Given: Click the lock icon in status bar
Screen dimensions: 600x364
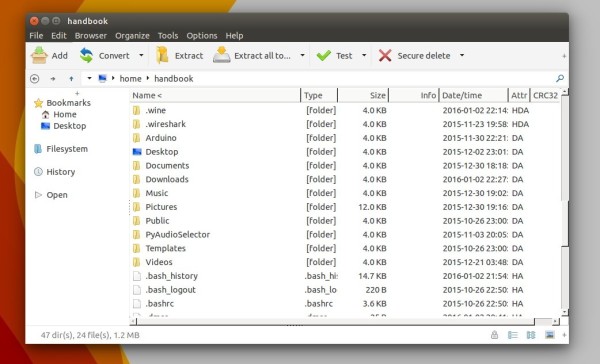Looking at the screenshot, I should [x=494, y=335].
